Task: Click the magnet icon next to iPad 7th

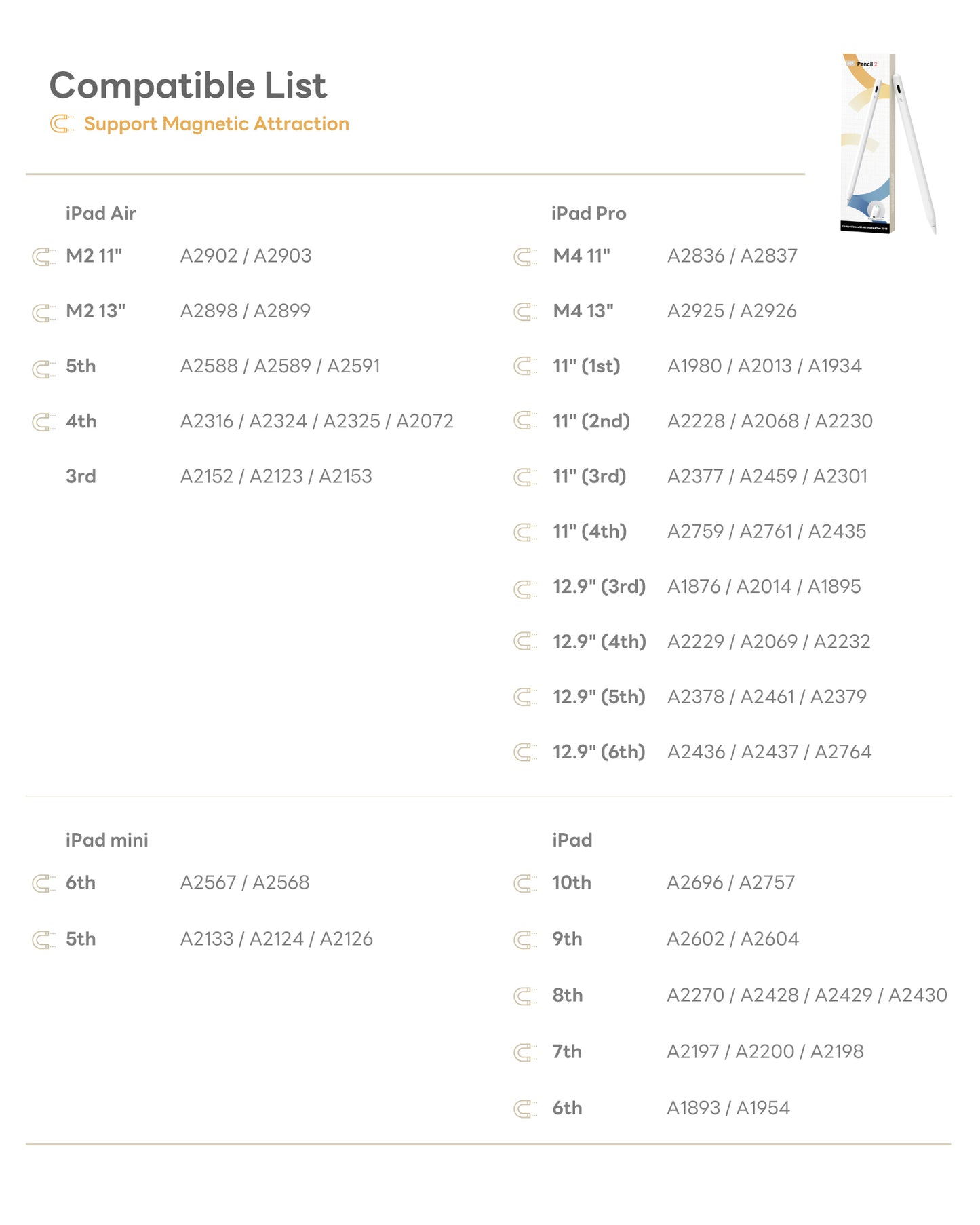Action: click(526, 1053)
